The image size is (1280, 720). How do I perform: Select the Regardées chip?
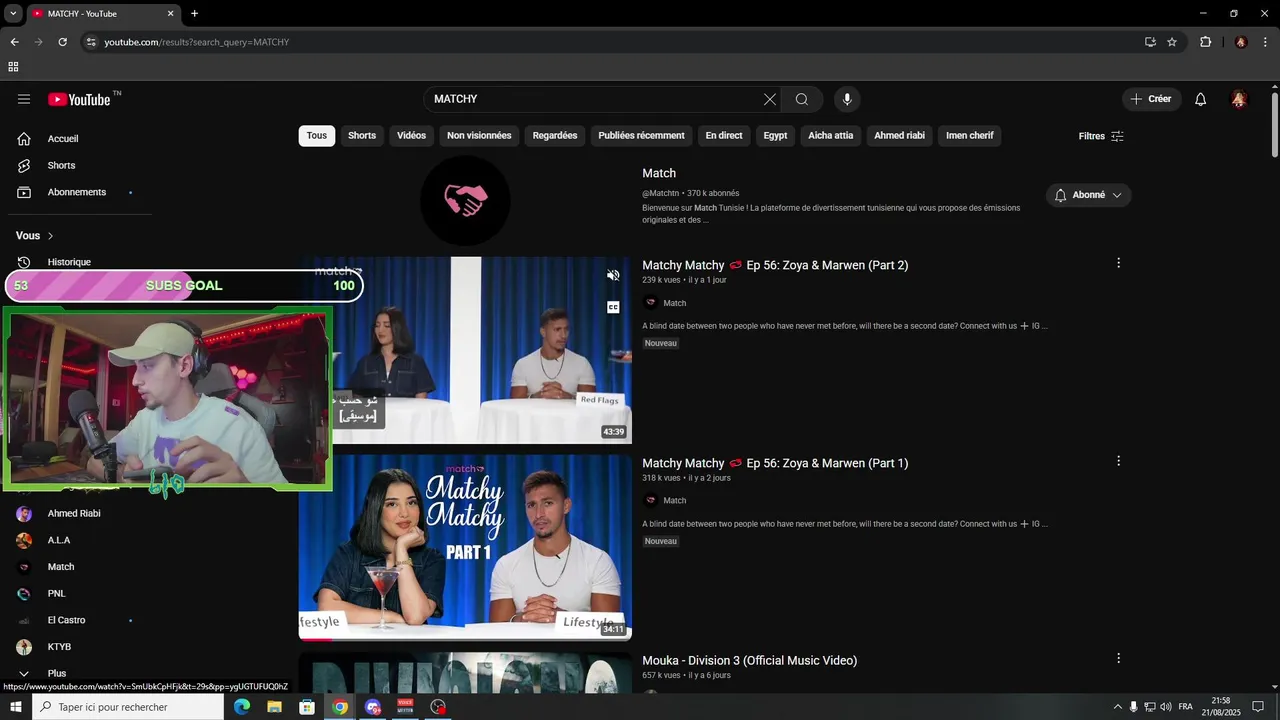coord(555,136)
